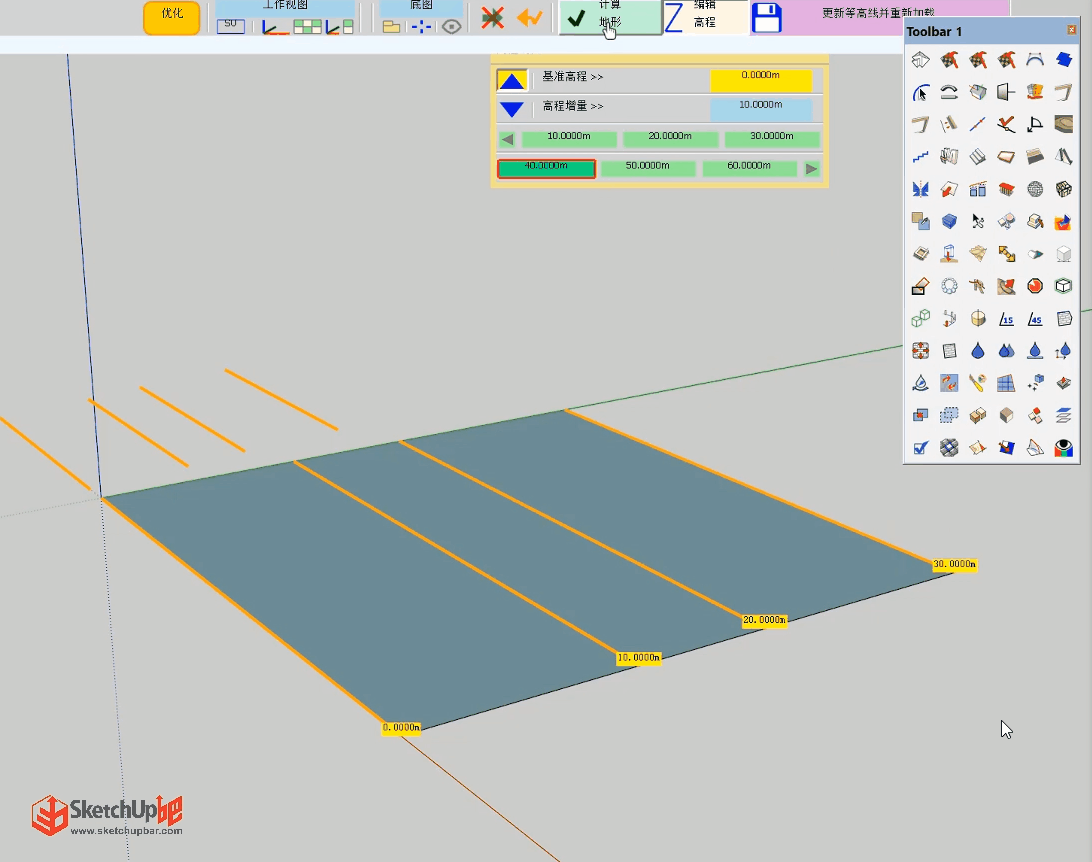Click the blue down triangle beside 高程增量
Screen dimensions: 1092x862
pos(512,109)
